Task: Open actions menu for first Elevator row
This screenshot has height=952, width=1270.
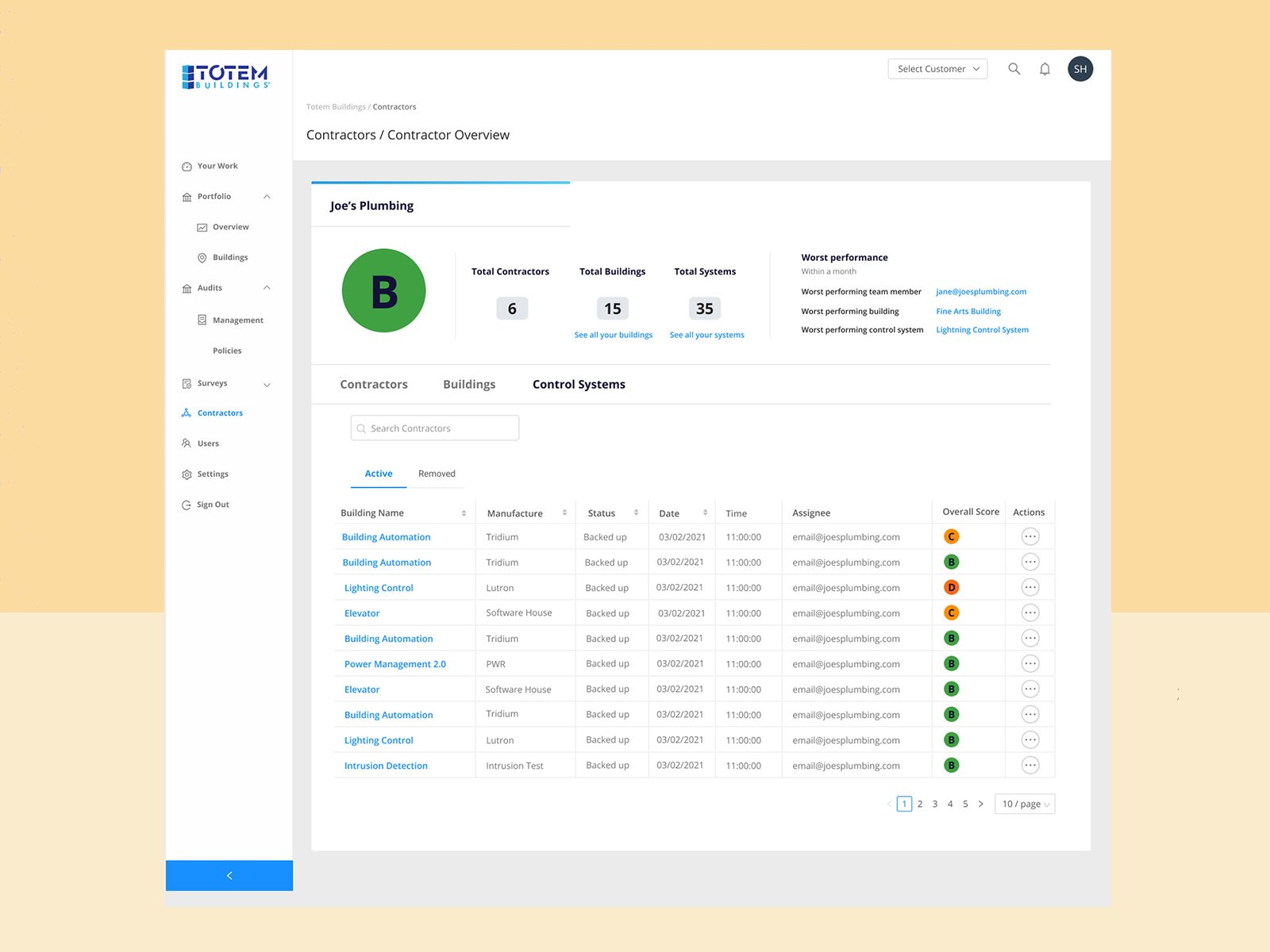Action: point(1030,612)
